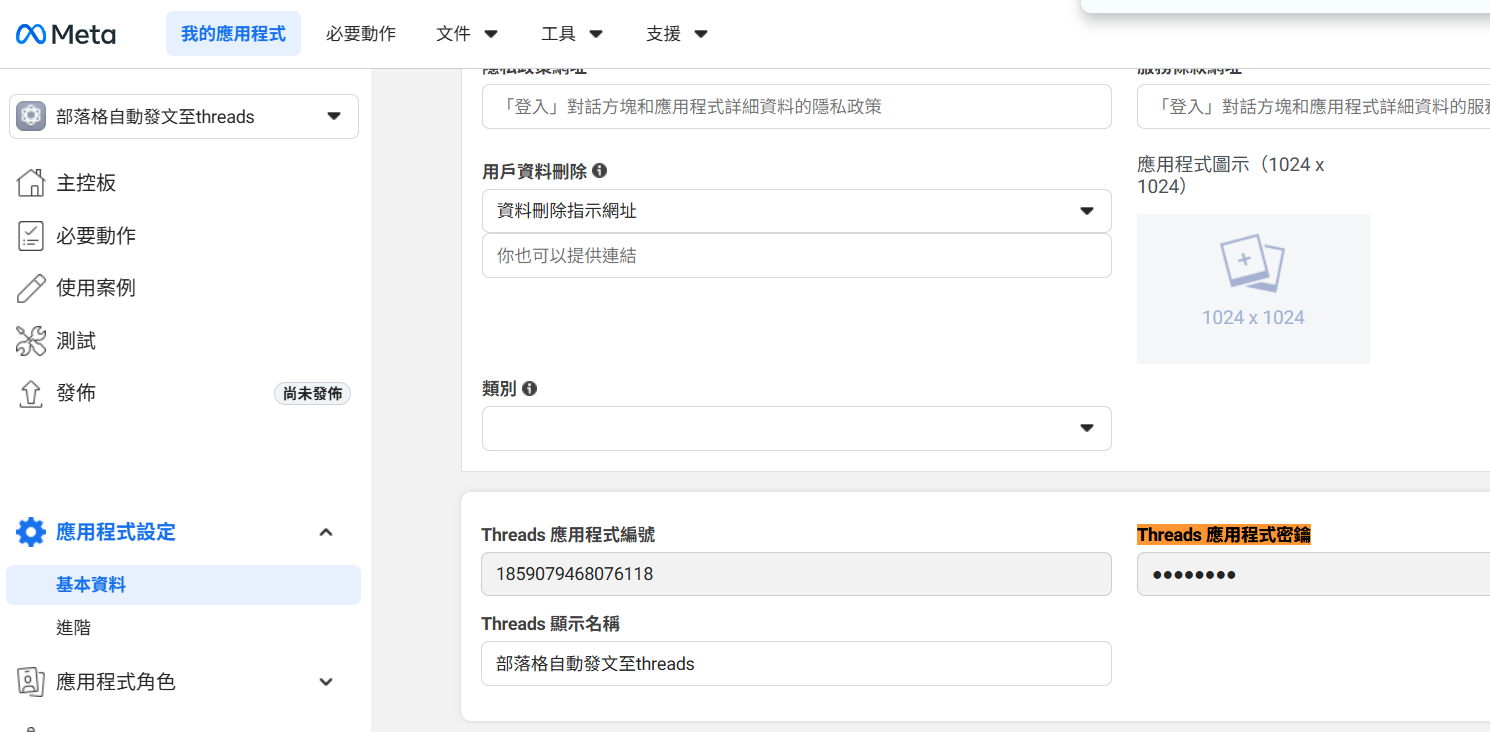The width and height of the screenshot is (1490, 732).
Task: Open the 類別 category dropdown
Action: (x=796, y=428)
